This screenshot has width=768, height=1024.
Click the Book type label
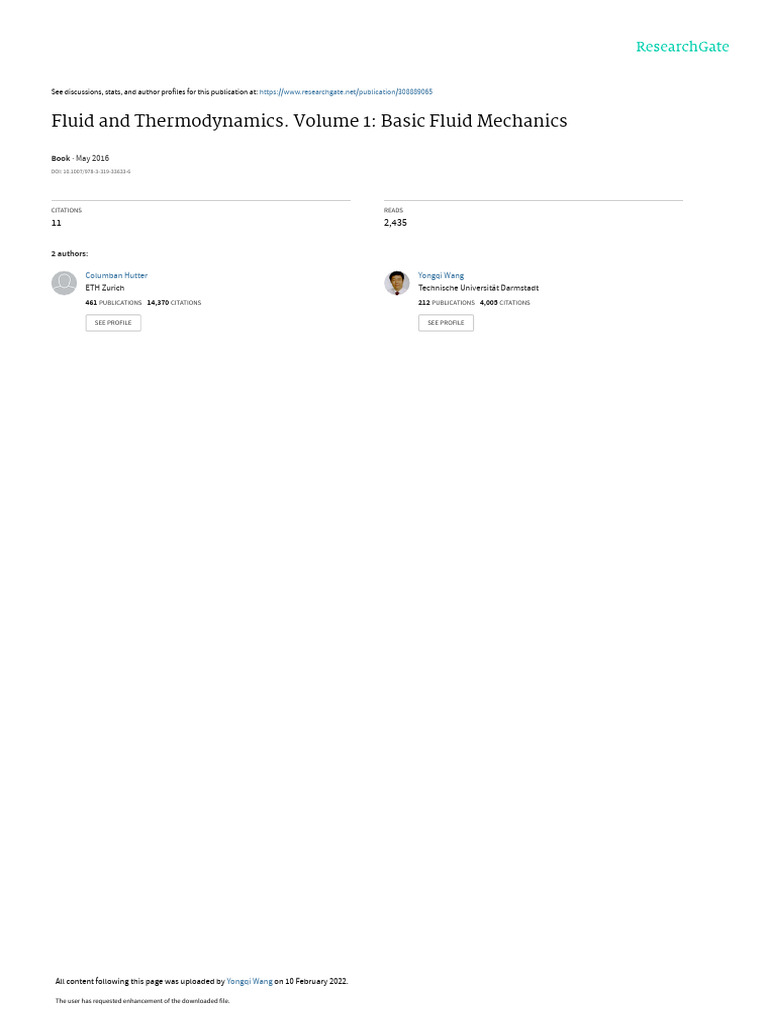pos(60,158)
